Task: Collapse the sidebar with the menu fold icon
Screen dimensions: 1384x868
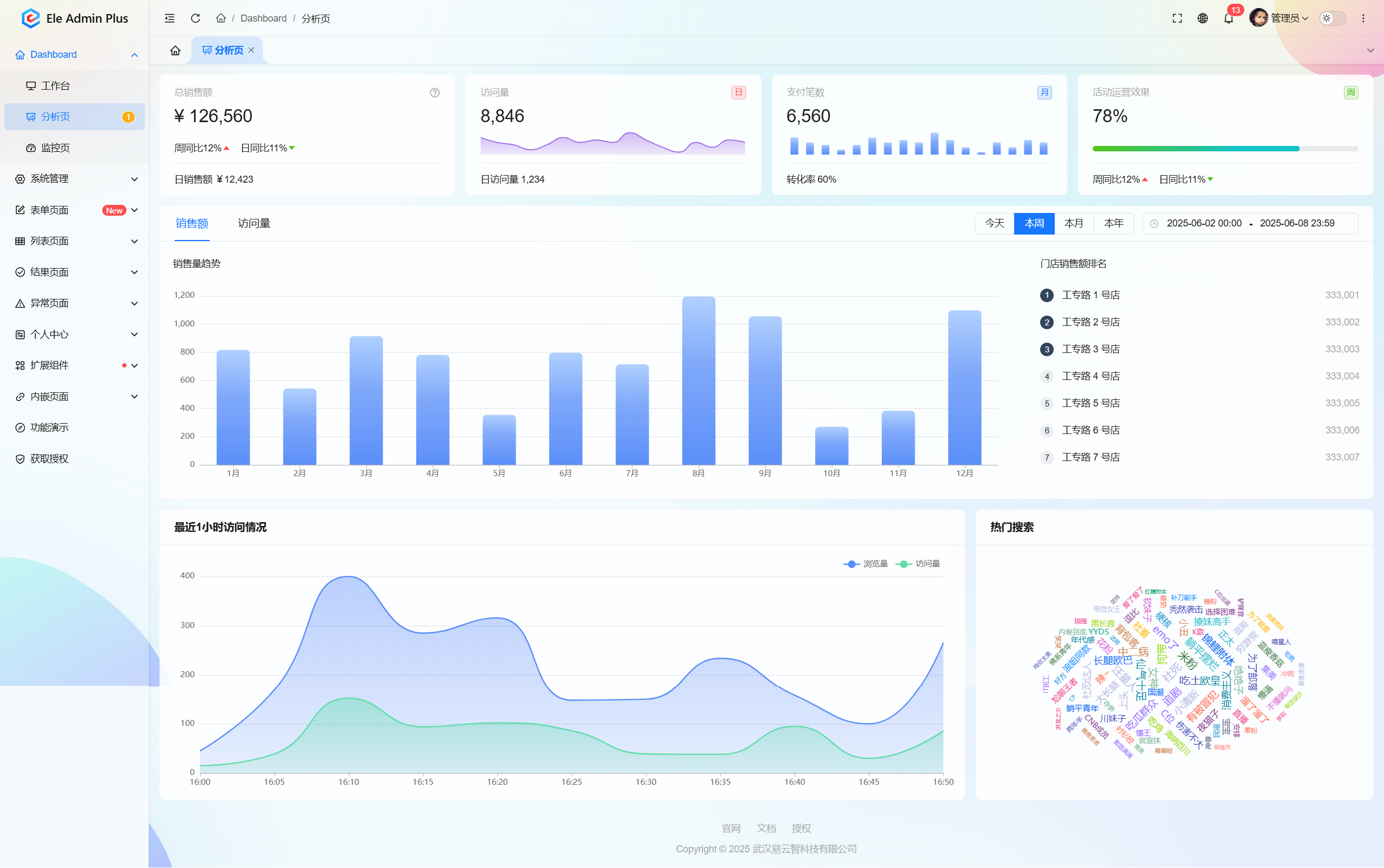Action: [x=169, y=18]
